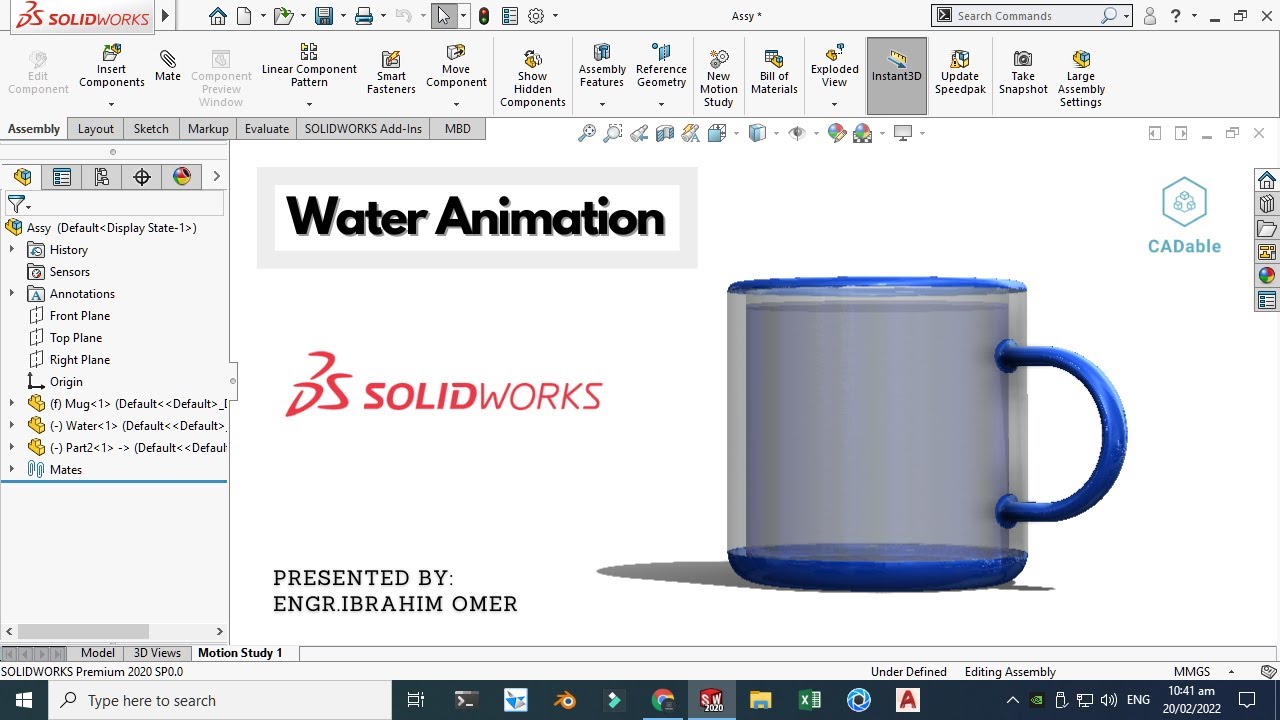Expand the Water<1> component
1280x720 pixels.
coord(12,426)
